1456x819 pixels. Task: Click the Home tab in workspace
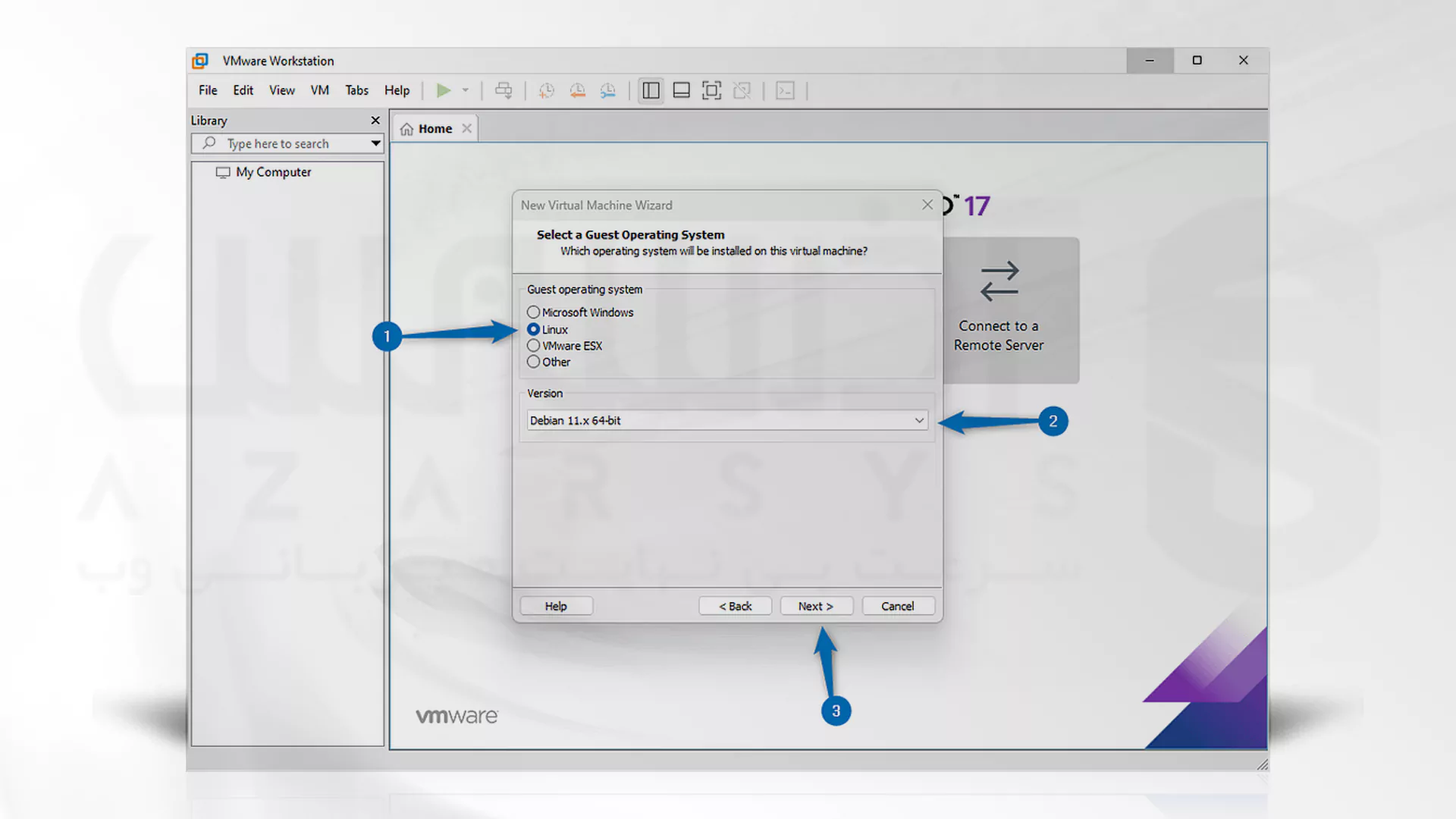[436, 128]
